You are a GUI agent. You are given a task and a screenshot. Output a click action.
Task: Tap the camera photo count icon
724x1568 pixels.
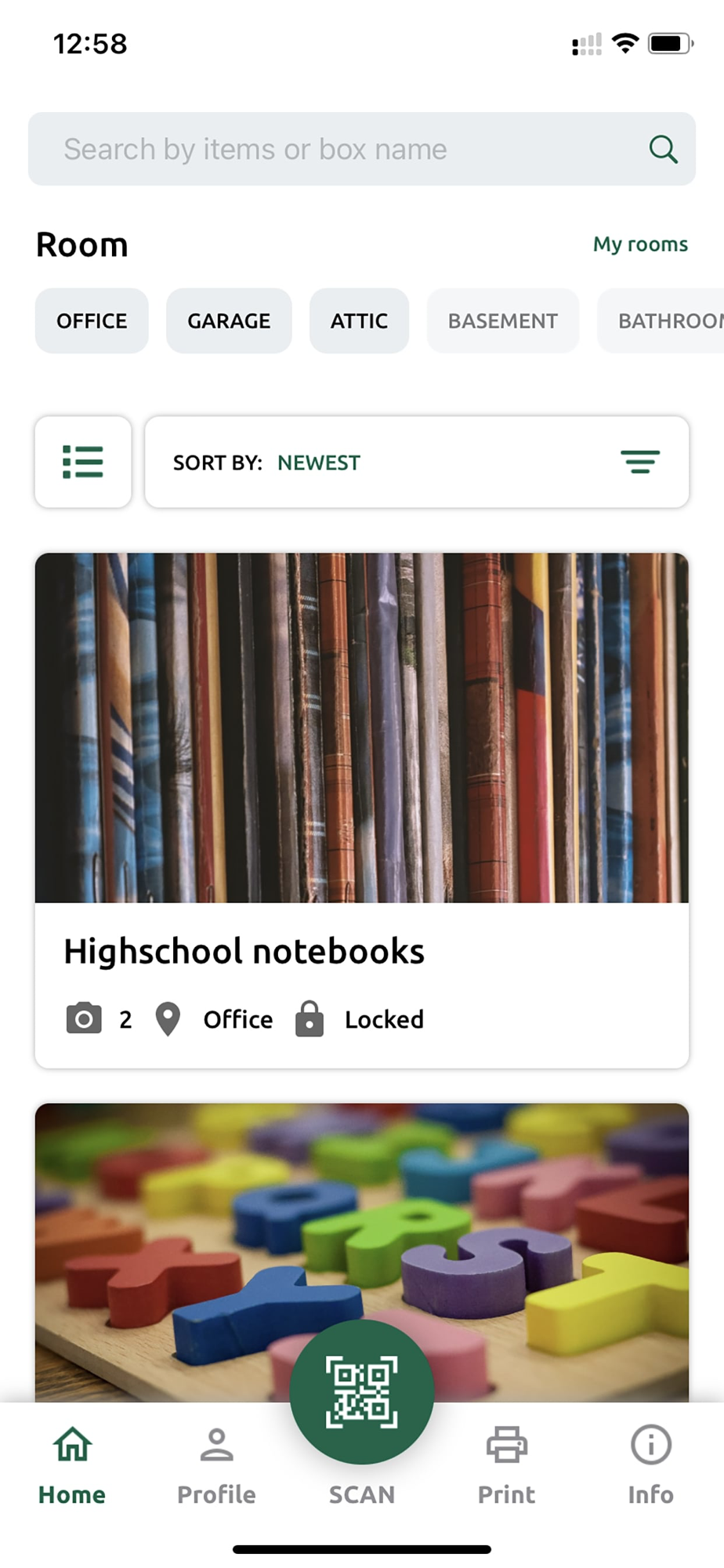84,1019
